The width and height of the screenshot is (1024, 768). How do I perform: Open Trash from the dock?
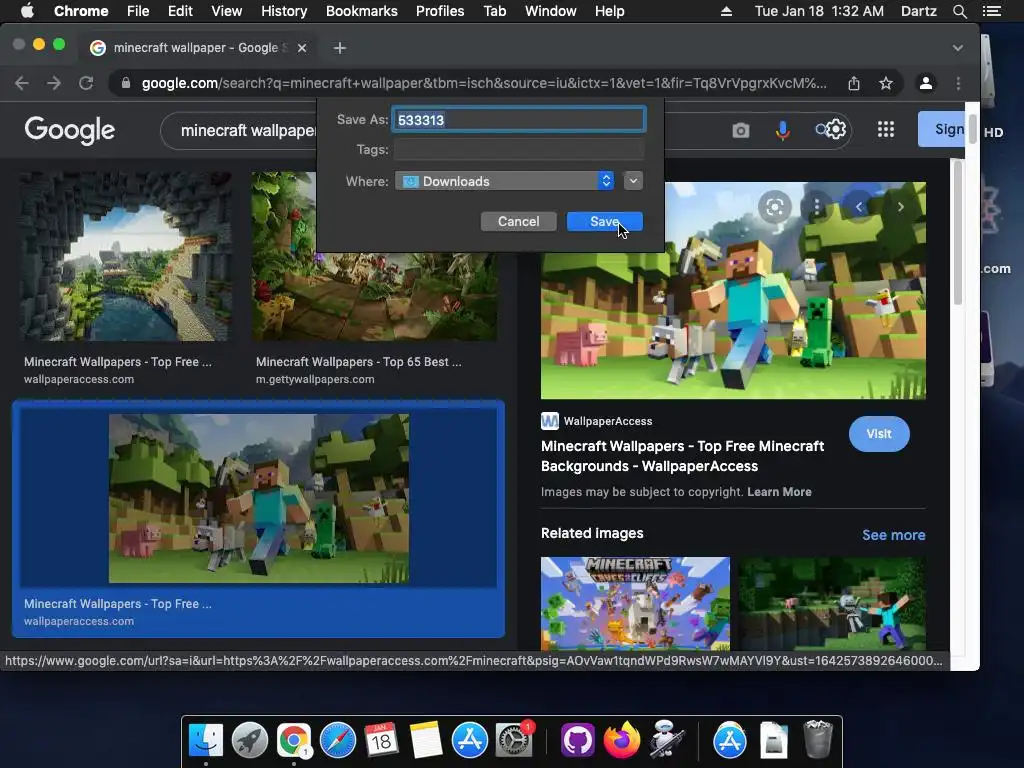point(817,739)
